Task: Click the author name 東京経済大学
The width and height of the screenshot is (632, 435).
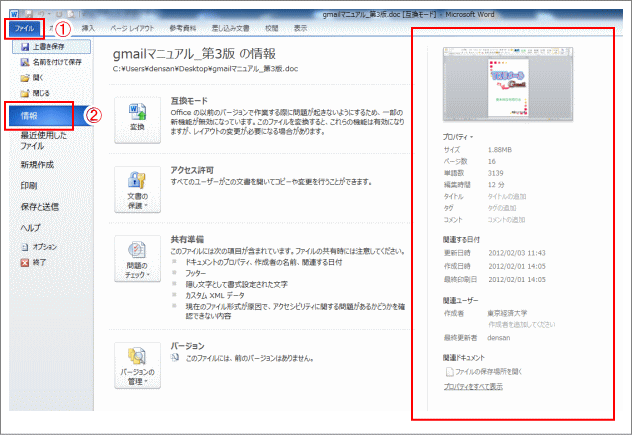Action: [x=507, y=313]
